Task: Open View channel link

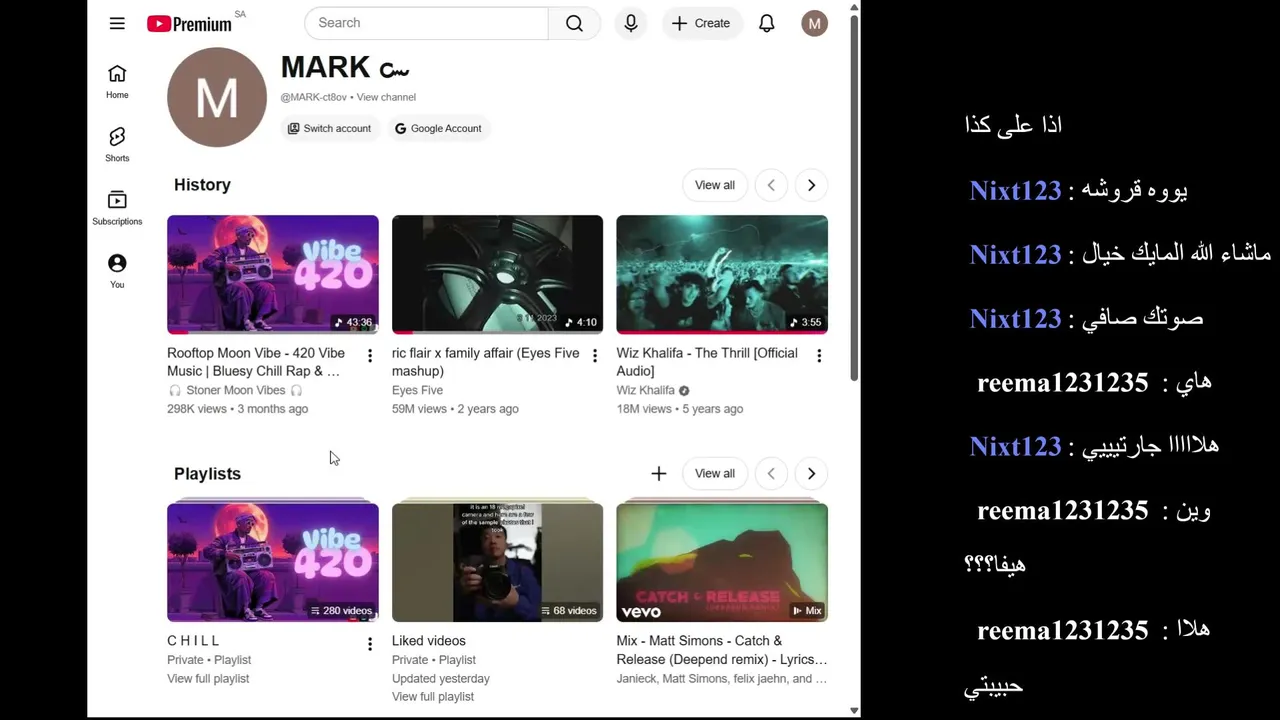Action: 386,97
